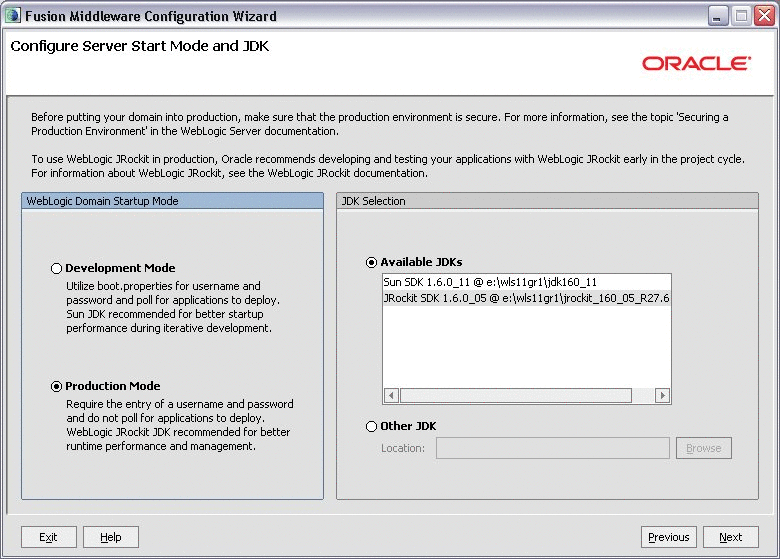Click the wizard title bar icon
Viewport: 780px width, 559px height.
coord(12,15)
